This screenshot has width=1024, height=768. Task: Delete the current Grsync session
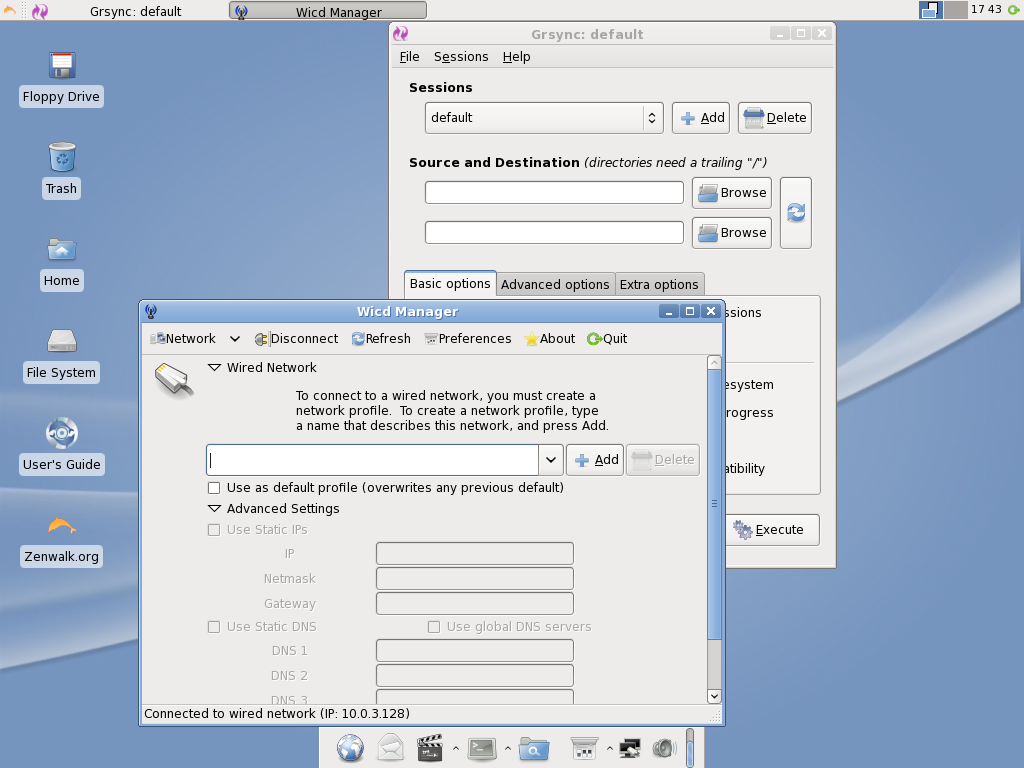tap(775, 118)
